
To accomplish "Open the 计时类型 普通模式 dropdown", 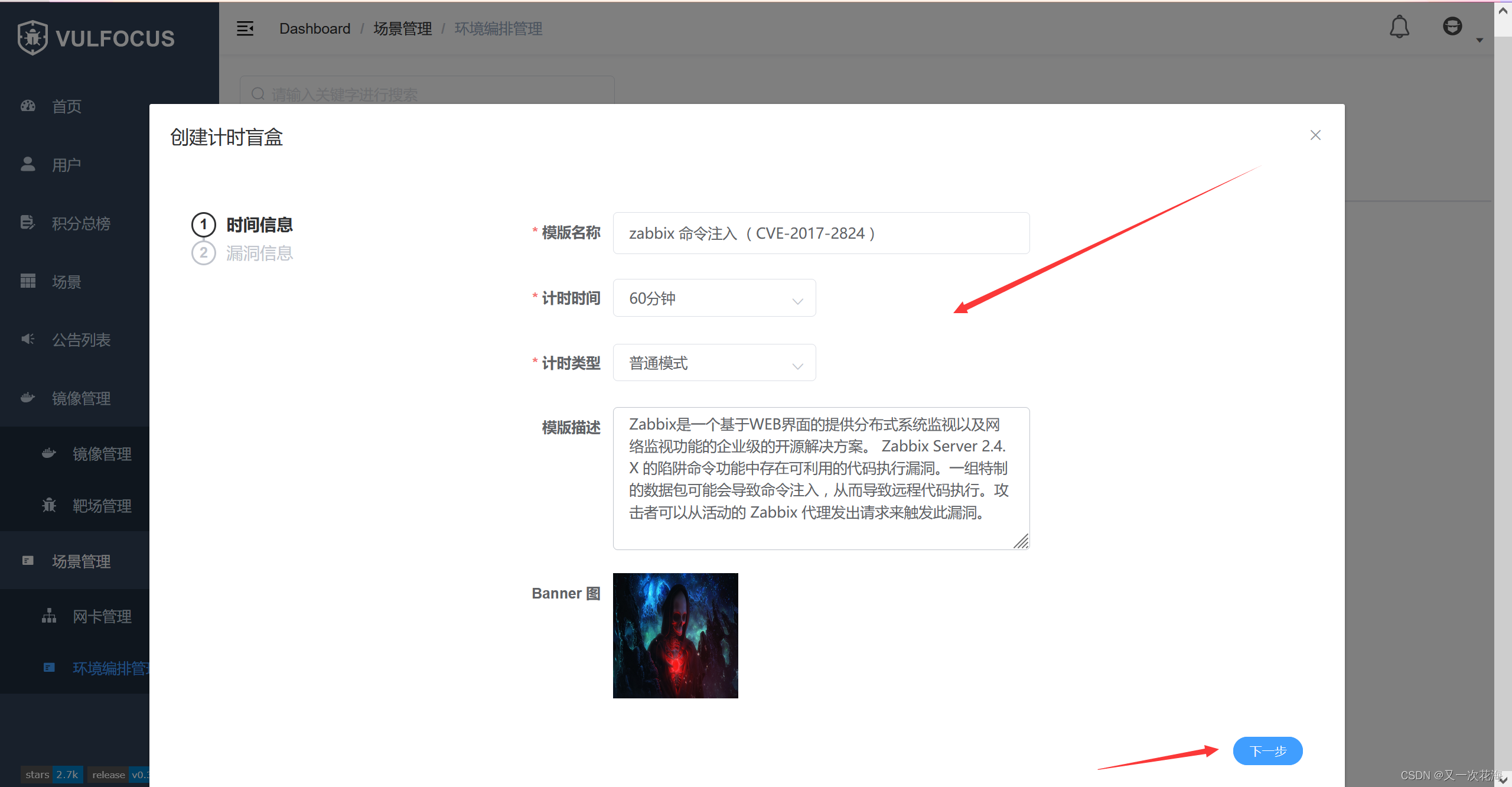I will click(x=714, y=363).
